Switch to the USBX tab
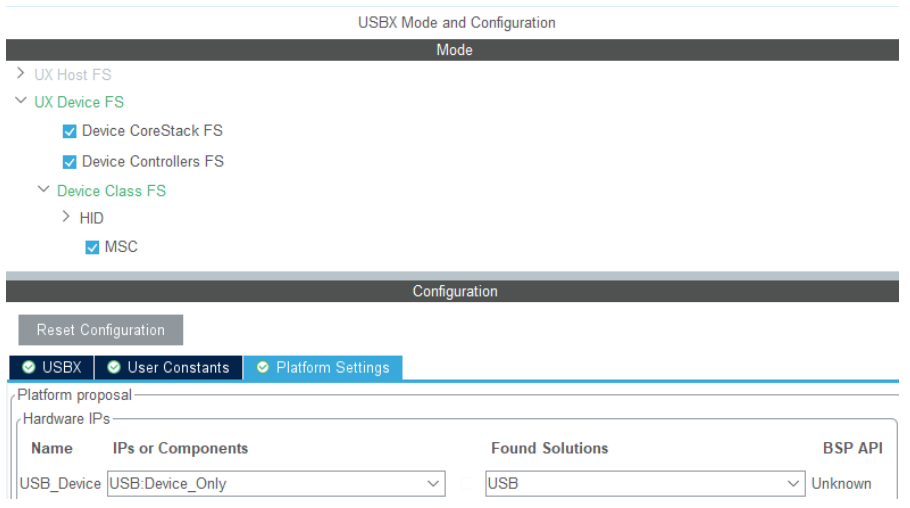Image resolution: width=910 pixels, height=508 pixels. (x=52, y=368)
